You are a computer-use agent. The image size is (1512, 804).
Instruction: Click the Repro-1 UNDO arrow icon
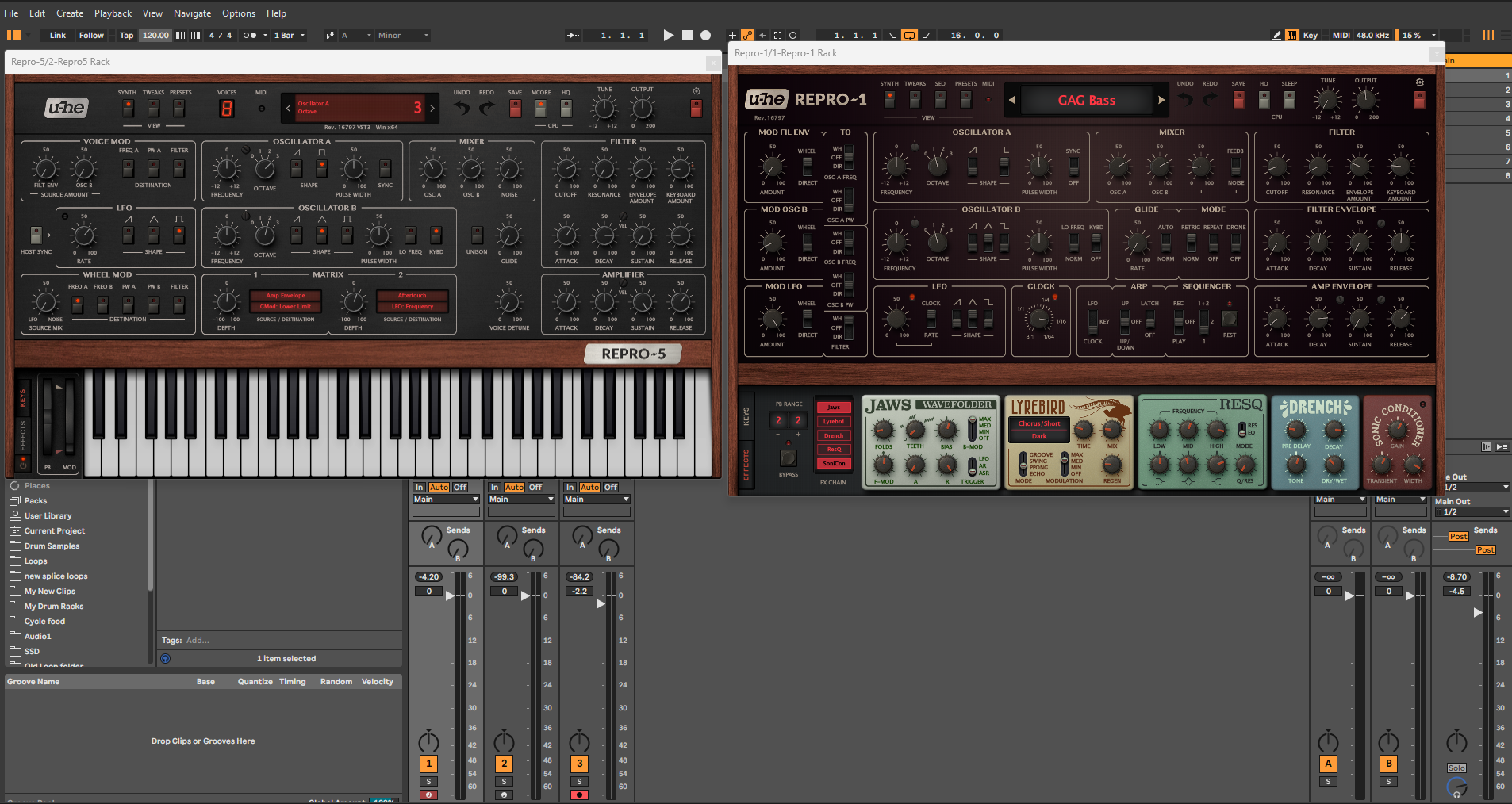1185,99
